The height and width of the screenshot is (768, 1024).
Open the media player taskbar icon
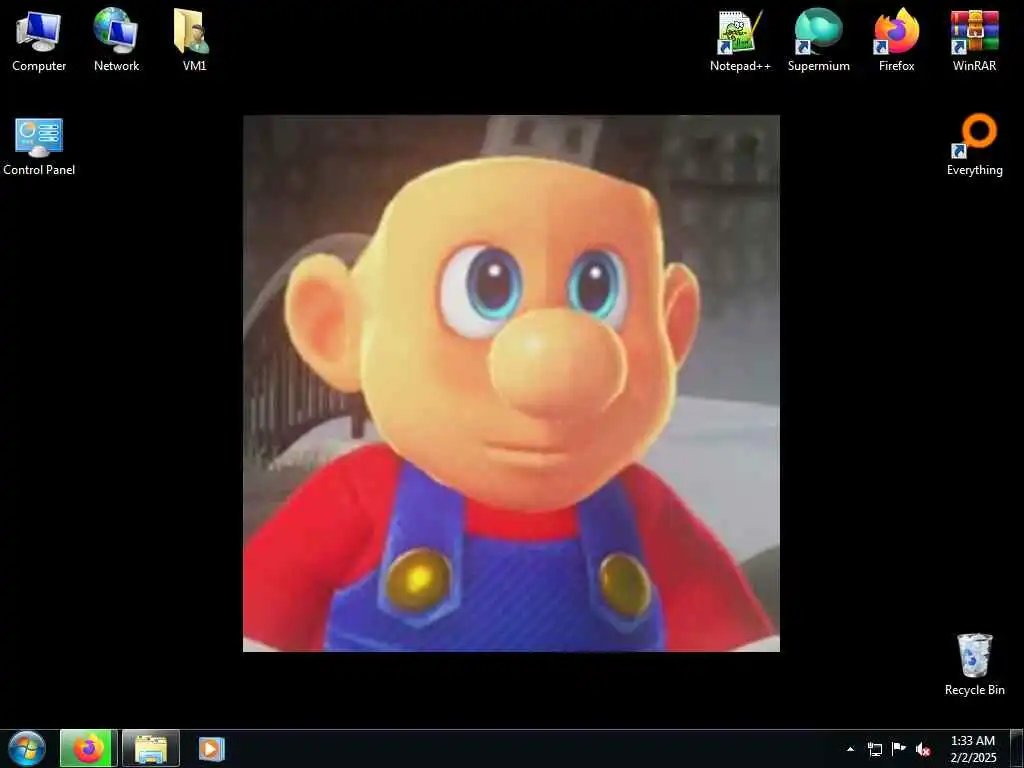pos(212,748)
